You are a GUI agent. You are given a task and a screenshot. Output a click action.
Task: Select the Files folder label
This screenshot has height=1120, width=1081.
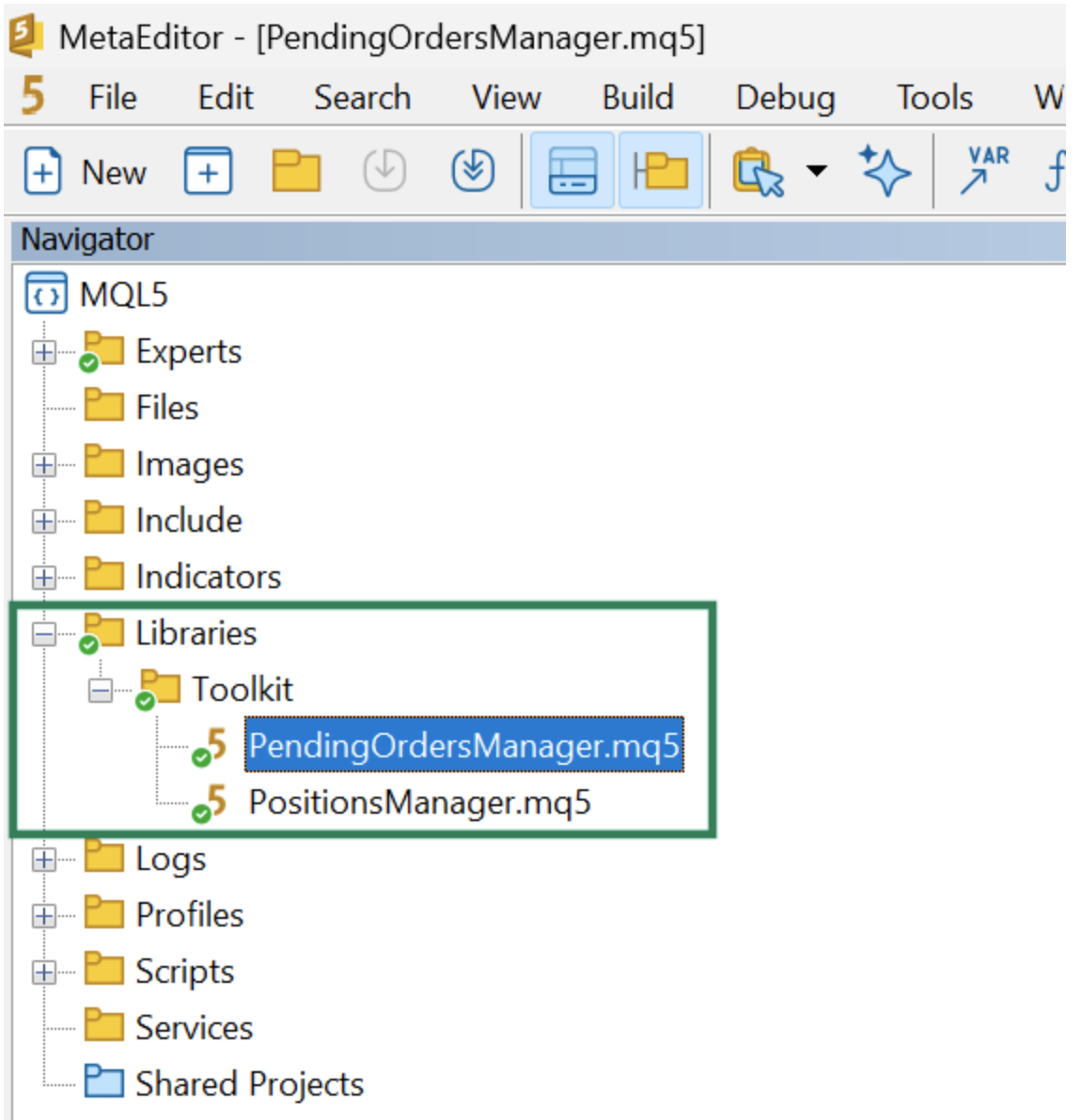click(x=167, y=408)
